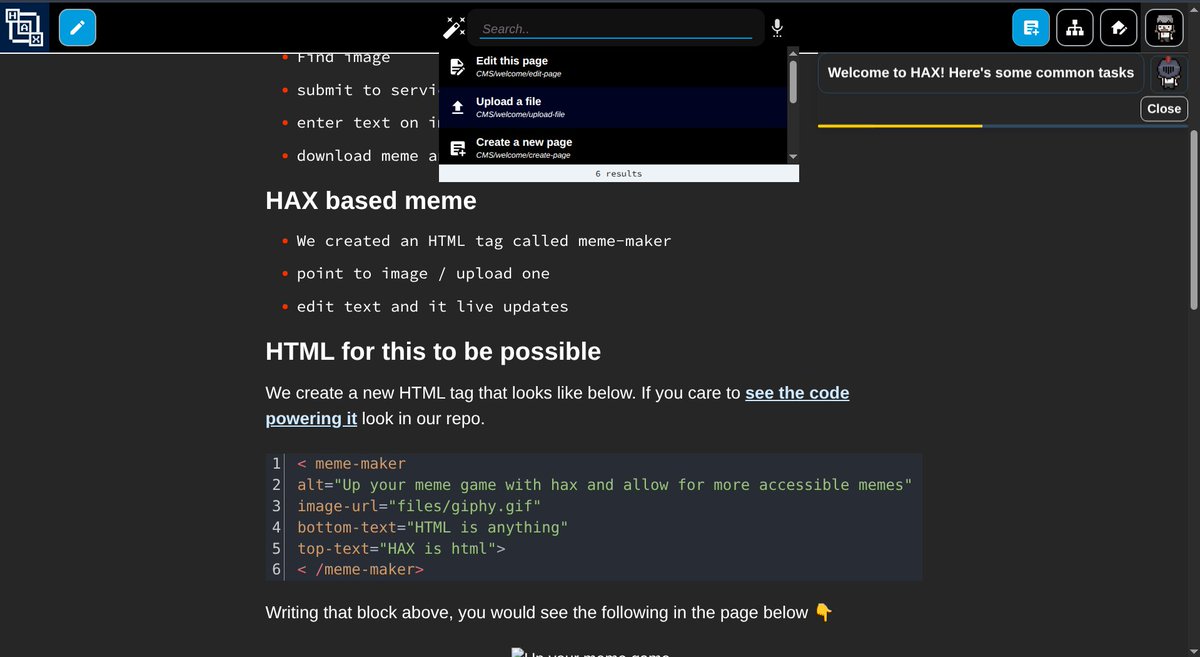
Task: Click 'Welcome to HAX! Here's some common tasks'
Action: pyautogui.click(x=981, y=73)
